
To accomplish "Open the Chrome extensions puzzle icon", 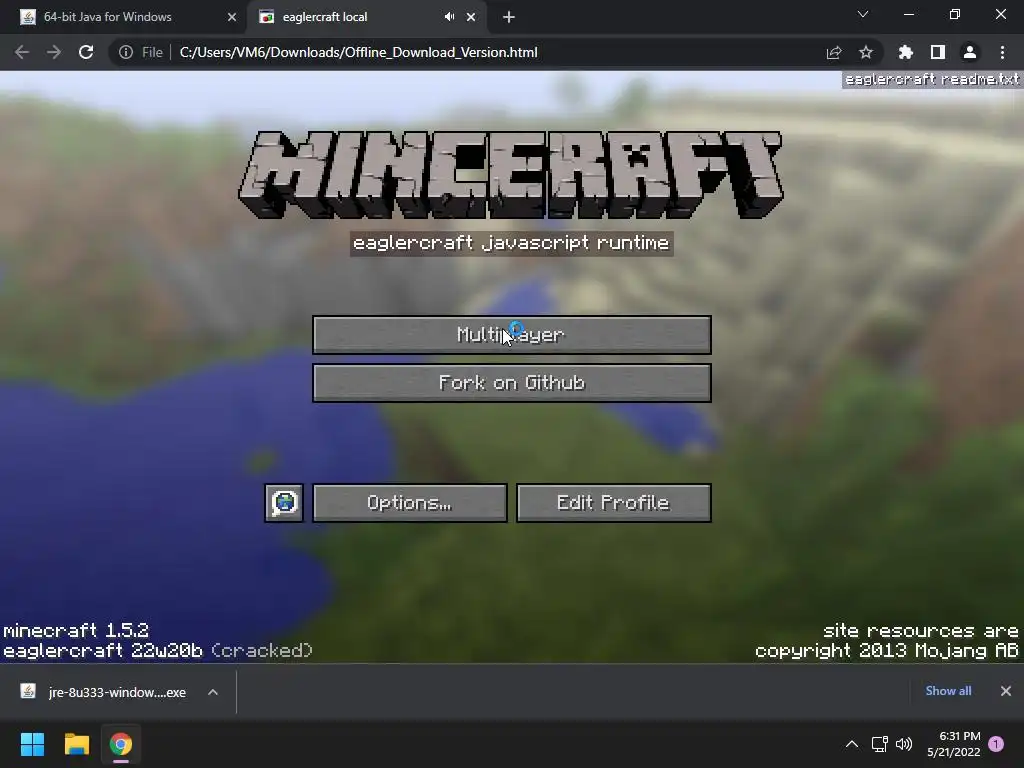I will coord(906,52).
